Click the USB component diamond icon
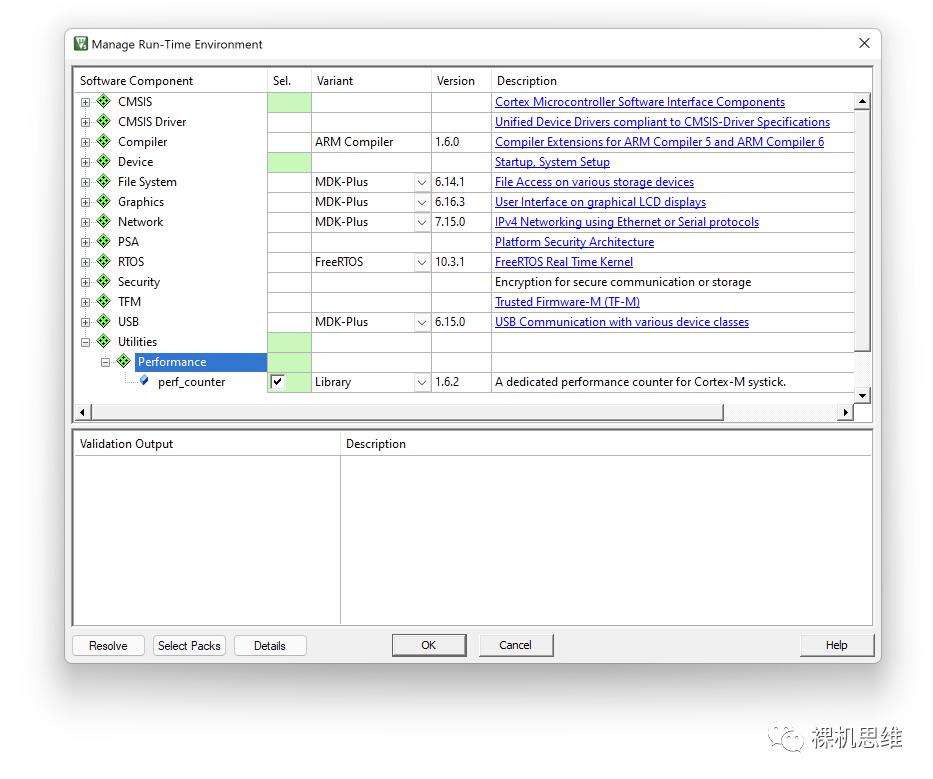Image resolution: width=933 pixels, height=779 pixels. (103, 321)
